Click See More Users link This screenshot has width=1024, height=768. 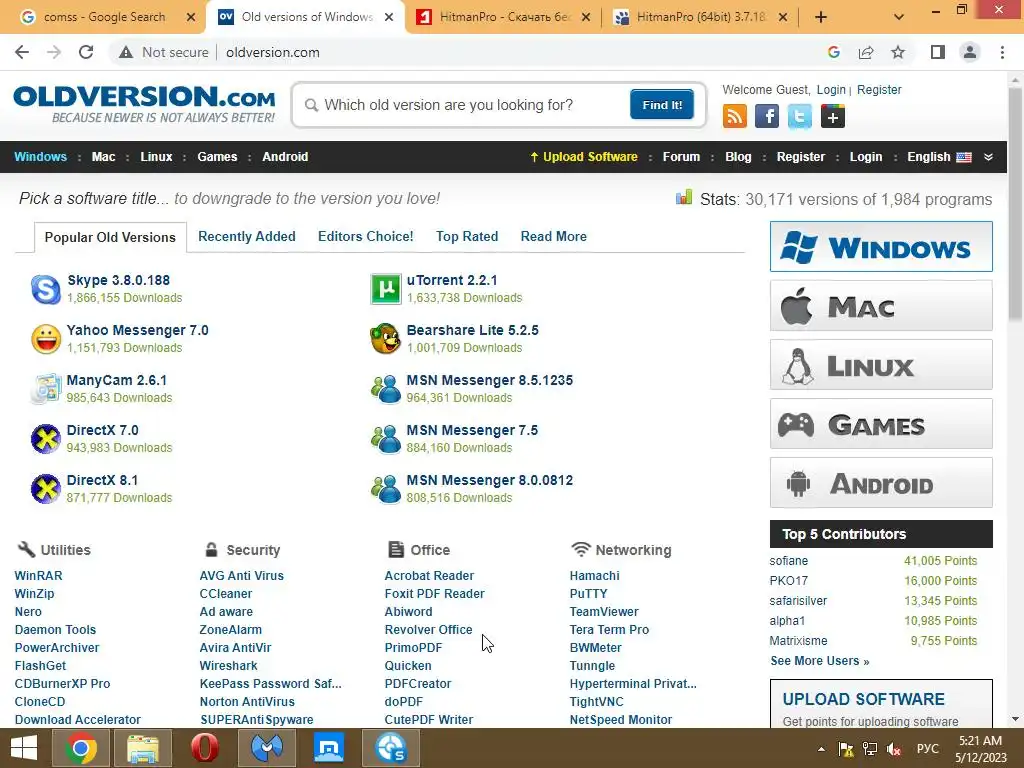point(820,661)
